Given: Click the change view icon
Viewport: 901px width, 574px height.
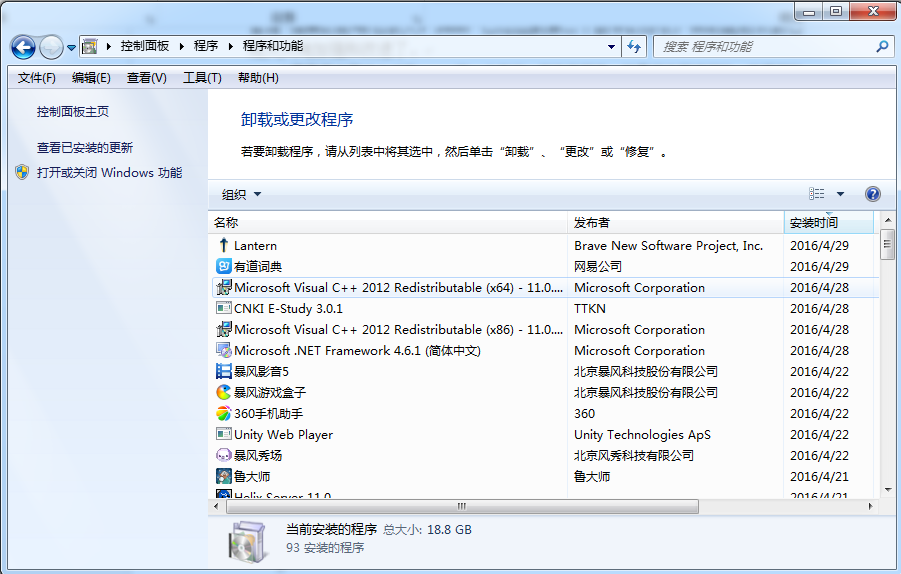Looking at the screenshot, I should coord(817,194).
